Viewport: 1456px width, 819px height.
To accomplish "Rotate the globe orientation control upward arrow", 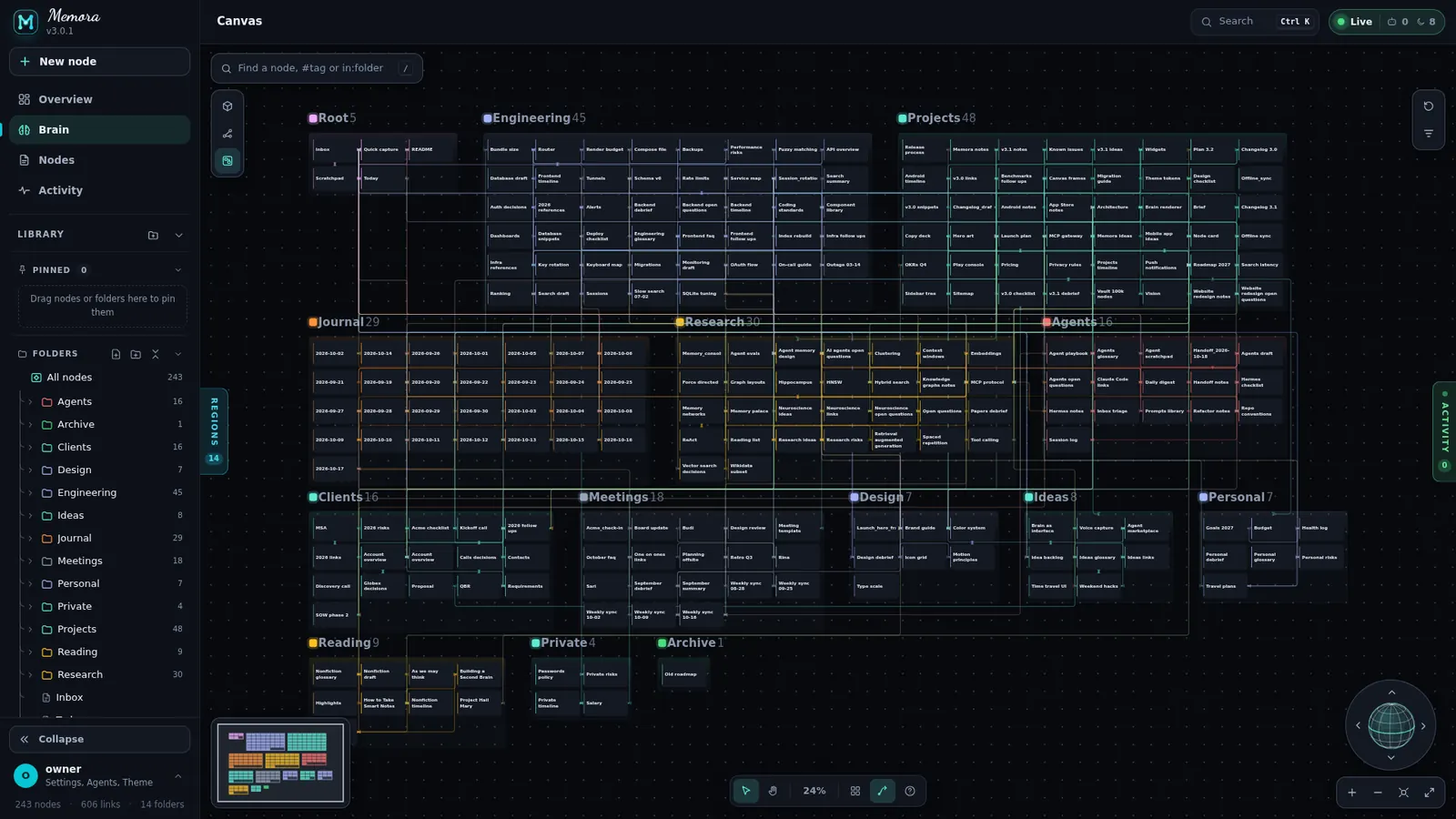I will 1390,693.
